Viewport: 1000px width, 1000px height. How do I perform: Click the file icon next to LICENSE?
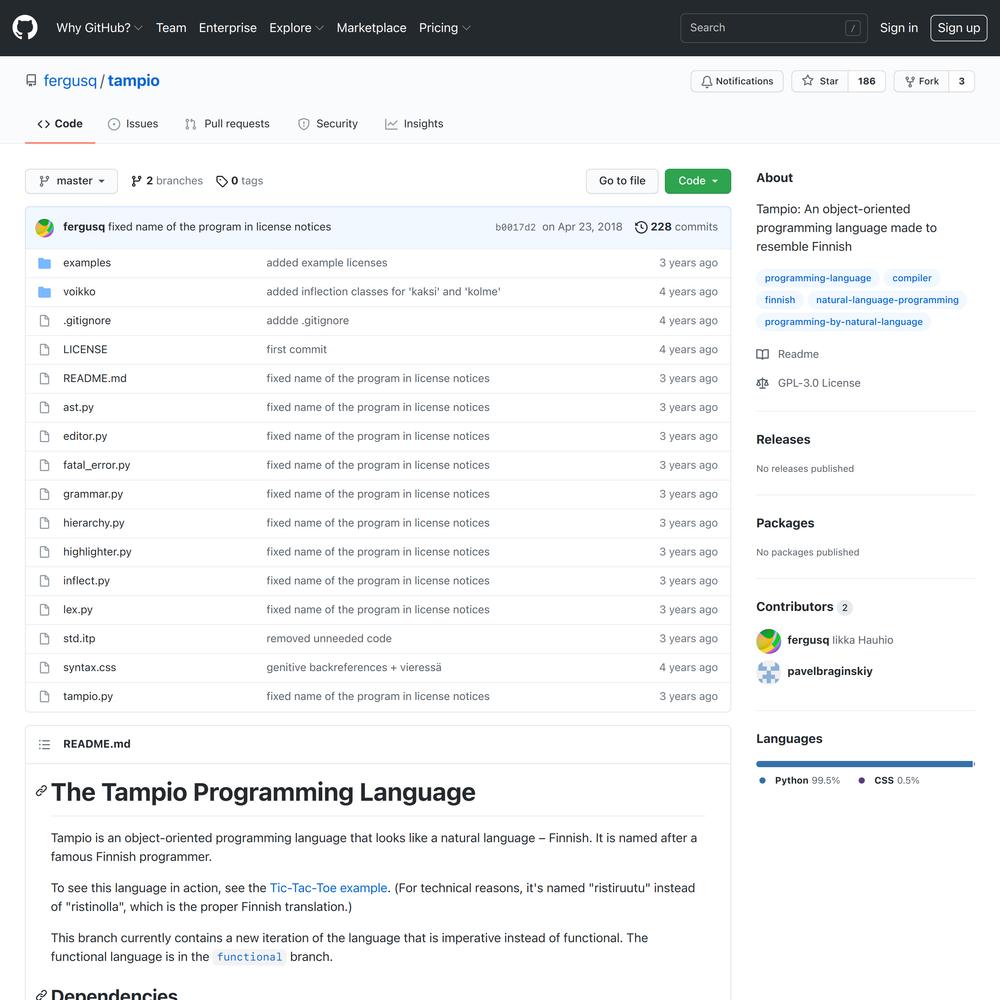click(x=44, y=349)
